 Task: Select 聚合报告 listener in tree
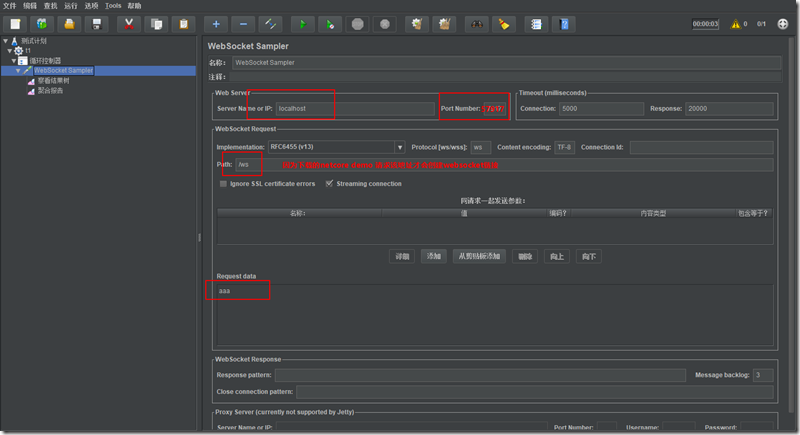pos(50,91)
